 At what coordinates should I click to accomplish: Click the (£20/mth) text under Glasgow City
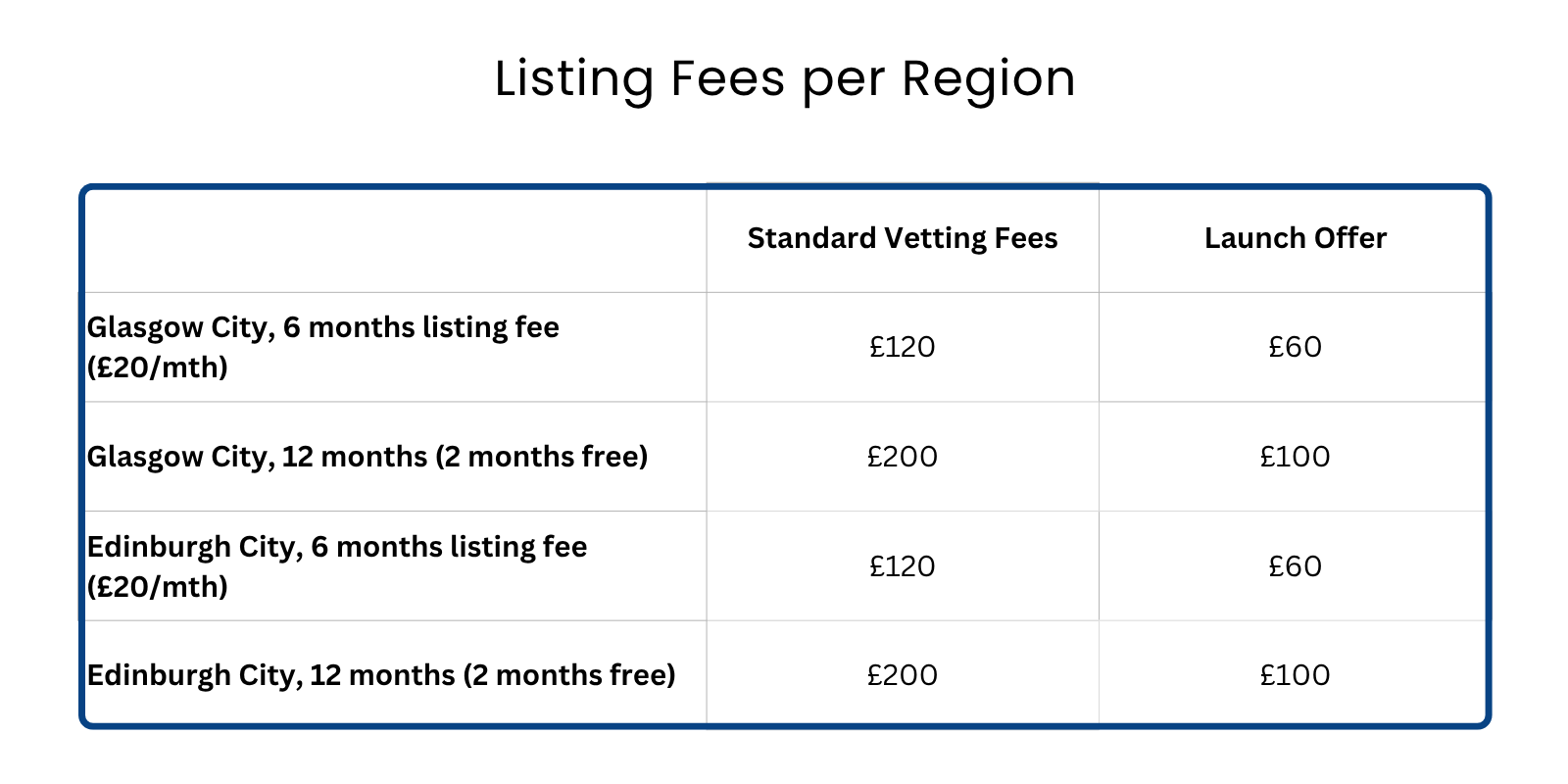158,367
